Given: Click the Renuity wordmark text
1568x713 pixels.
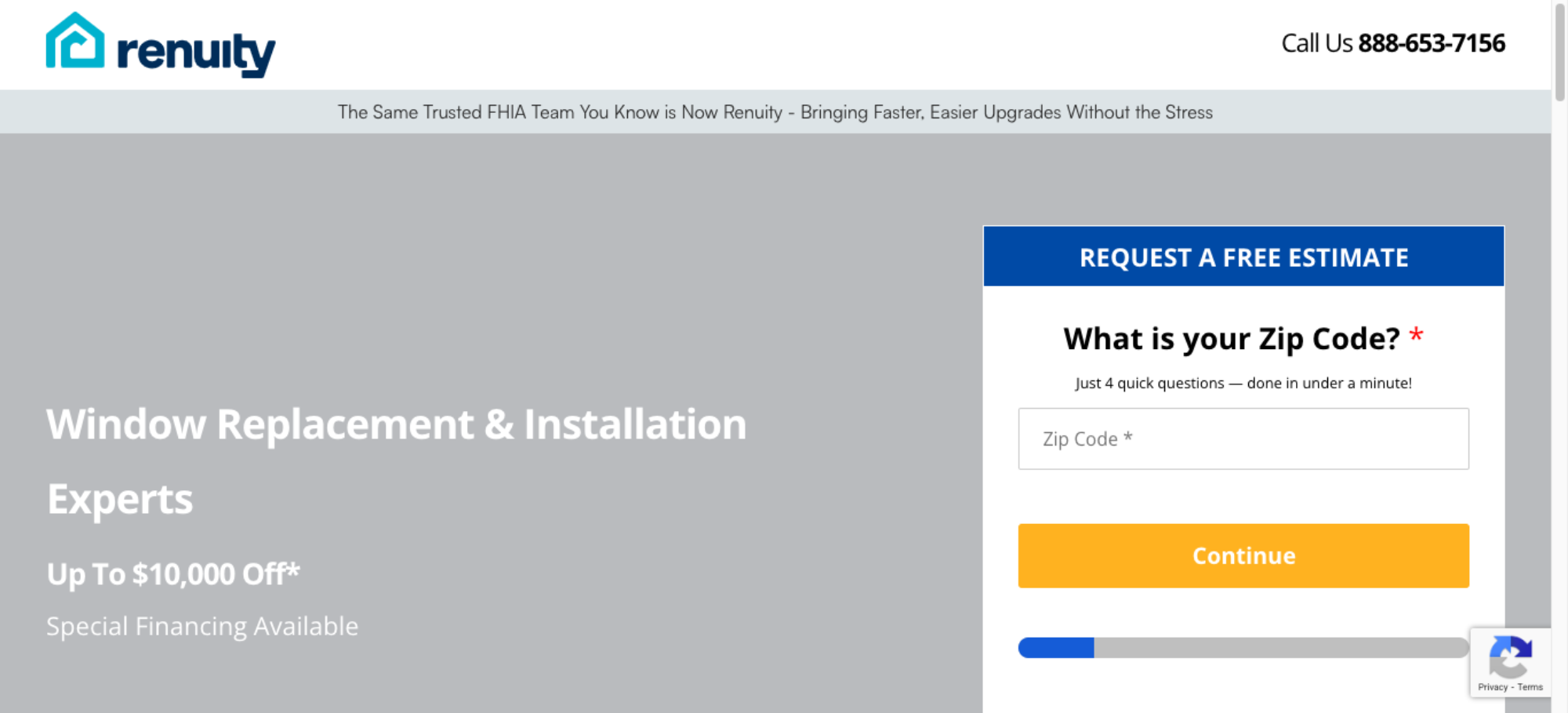Looking at the screenshot, I should point(196,53).
